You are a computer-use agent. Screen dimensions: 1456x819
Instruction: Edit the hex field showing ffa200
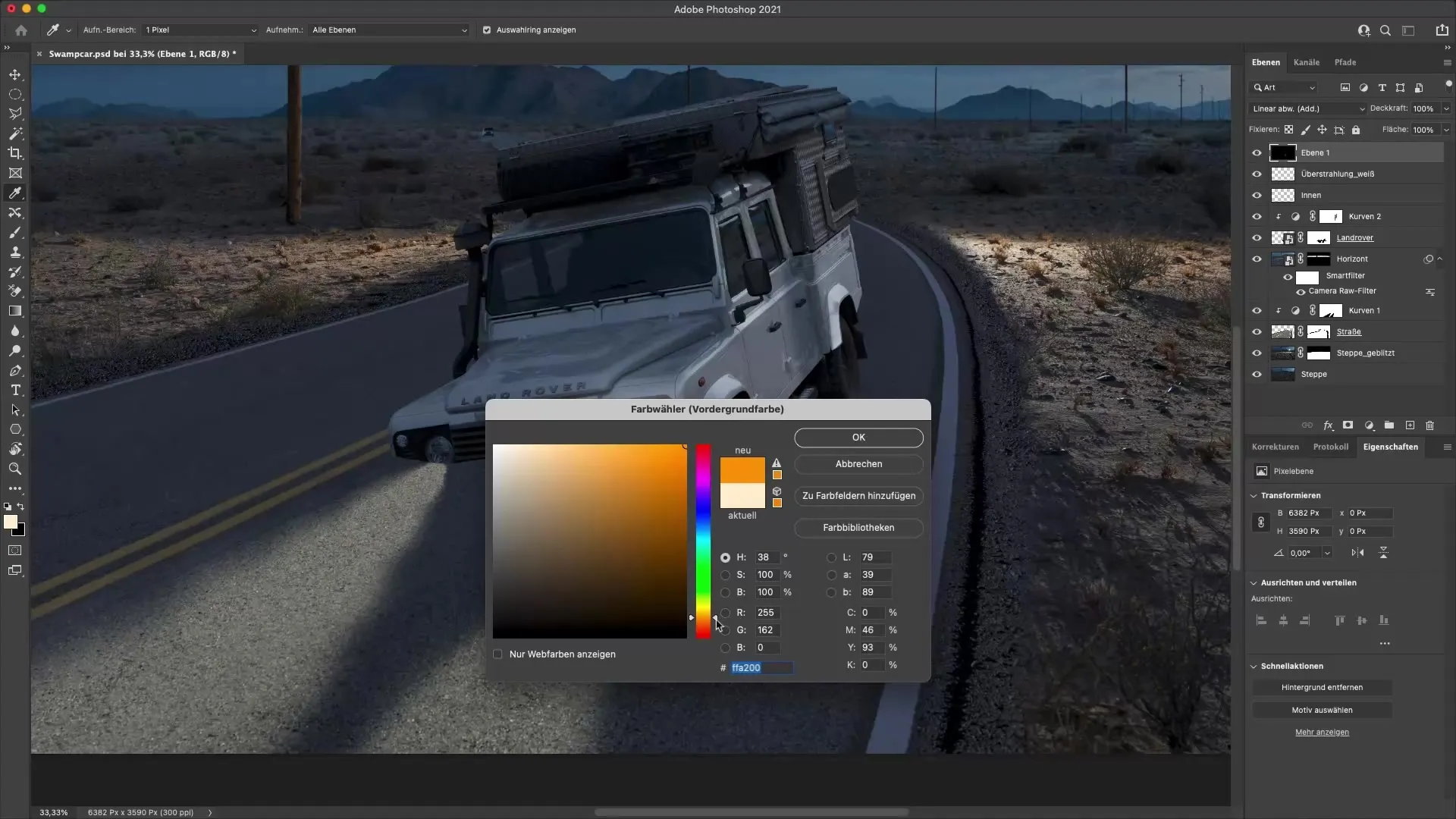(x=761, y=668)
